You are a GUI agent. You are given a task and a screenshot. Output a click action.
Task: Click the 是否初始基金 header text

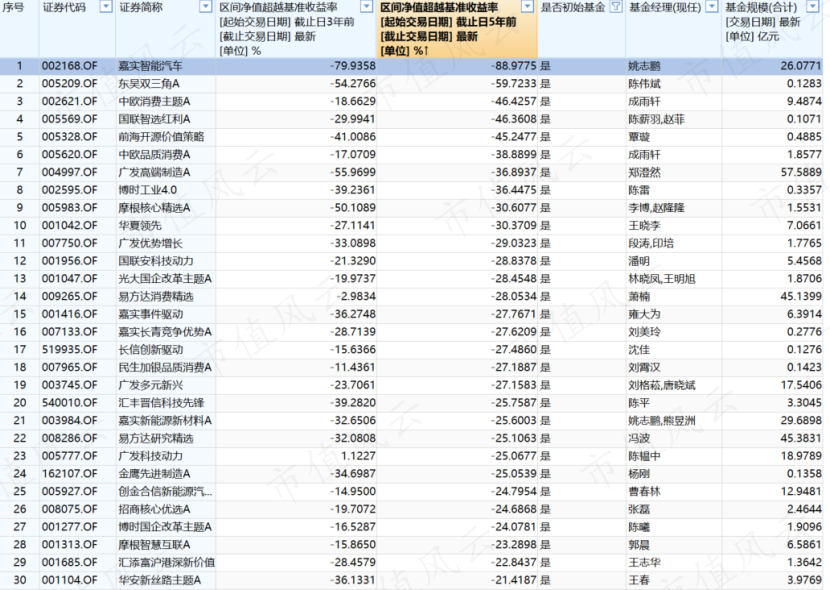tap(573, 7)
